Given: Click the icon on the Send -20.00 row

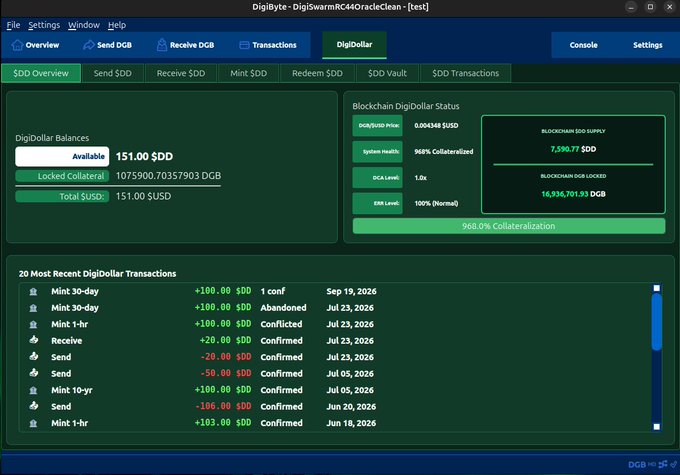Looking at the screenshot, I should (x=33, y=357).
